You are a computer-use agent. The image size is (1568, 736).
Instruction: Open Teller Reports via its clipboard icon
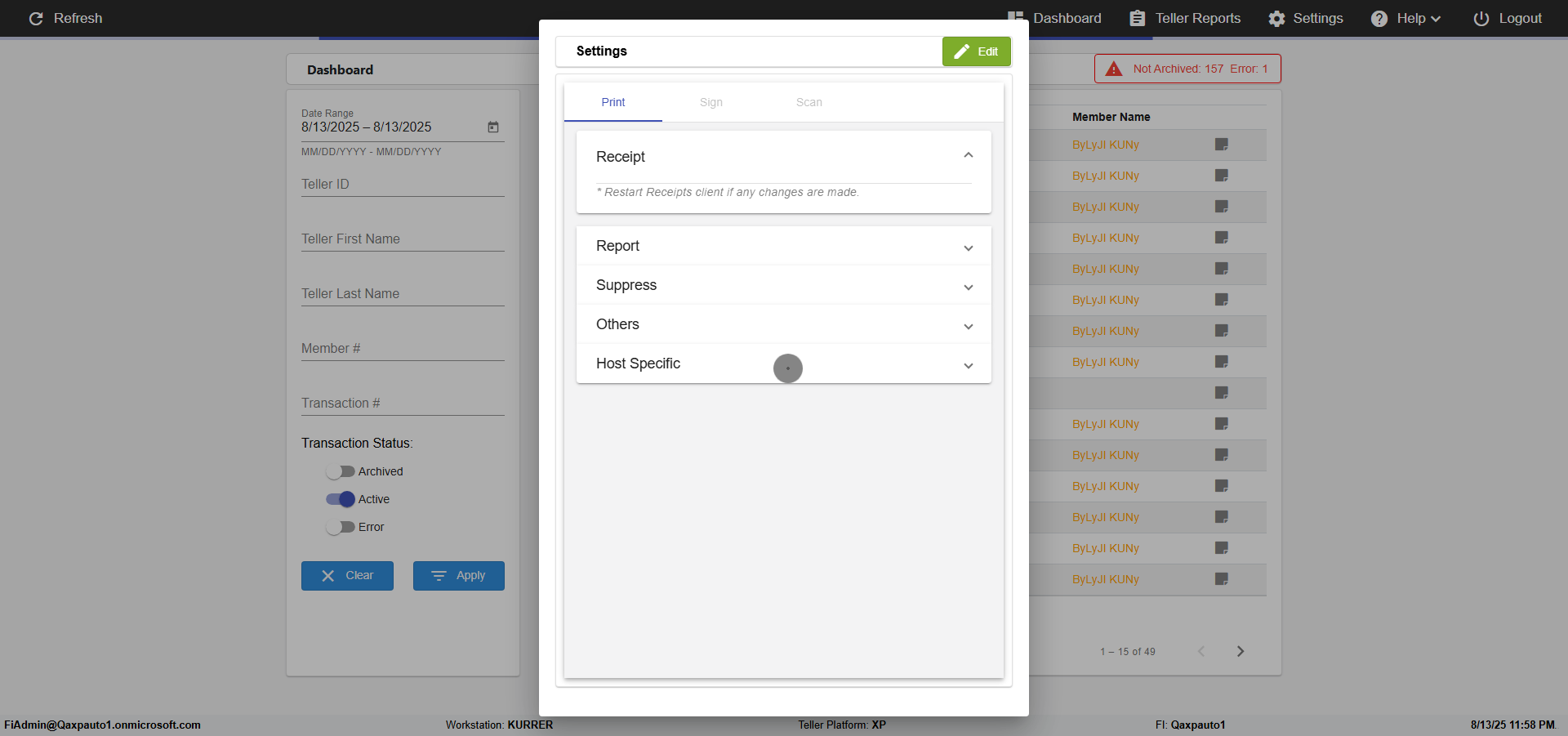[x=1137, y=18]
